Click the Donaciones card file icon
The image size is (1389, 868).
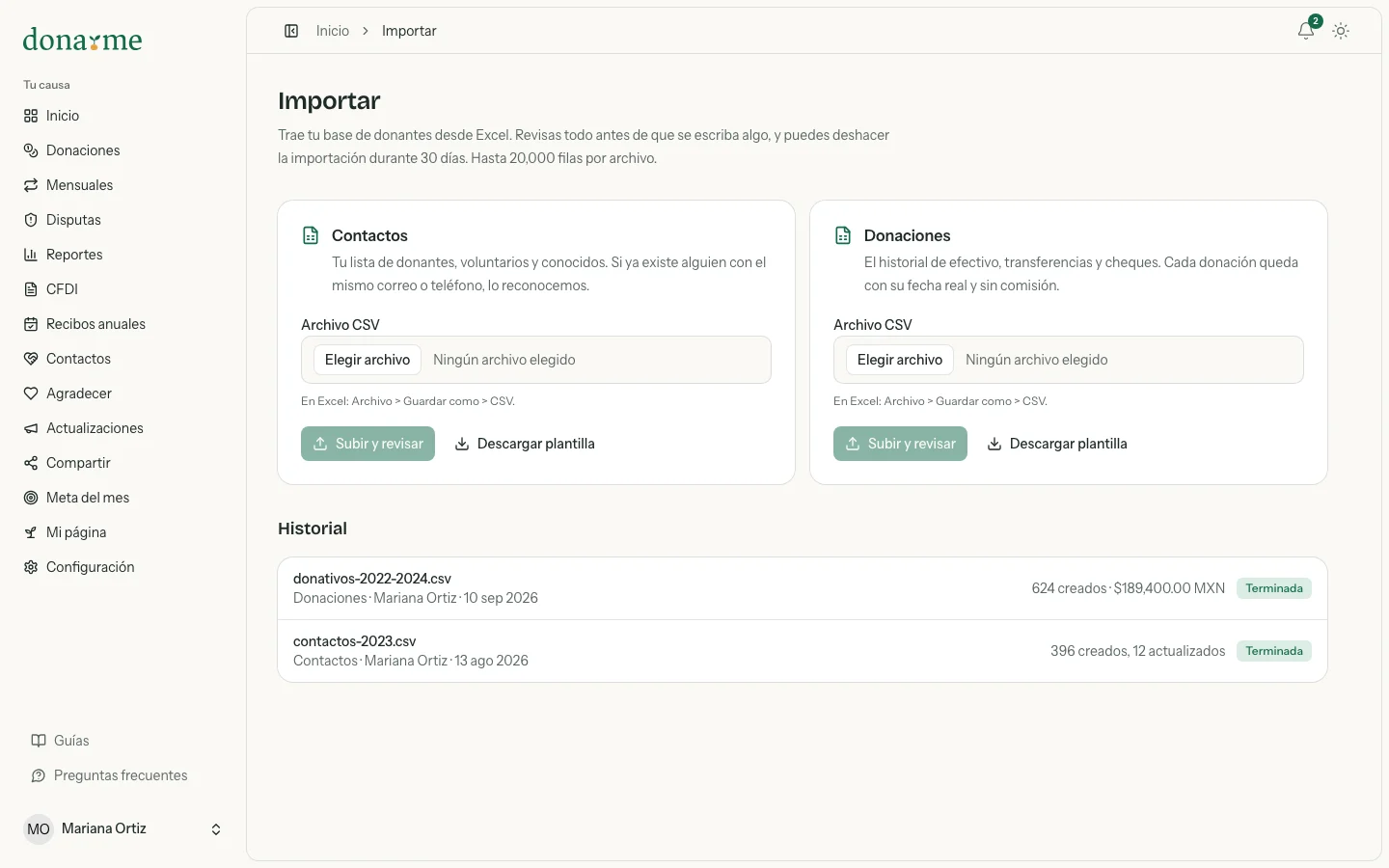coord(843,235)
